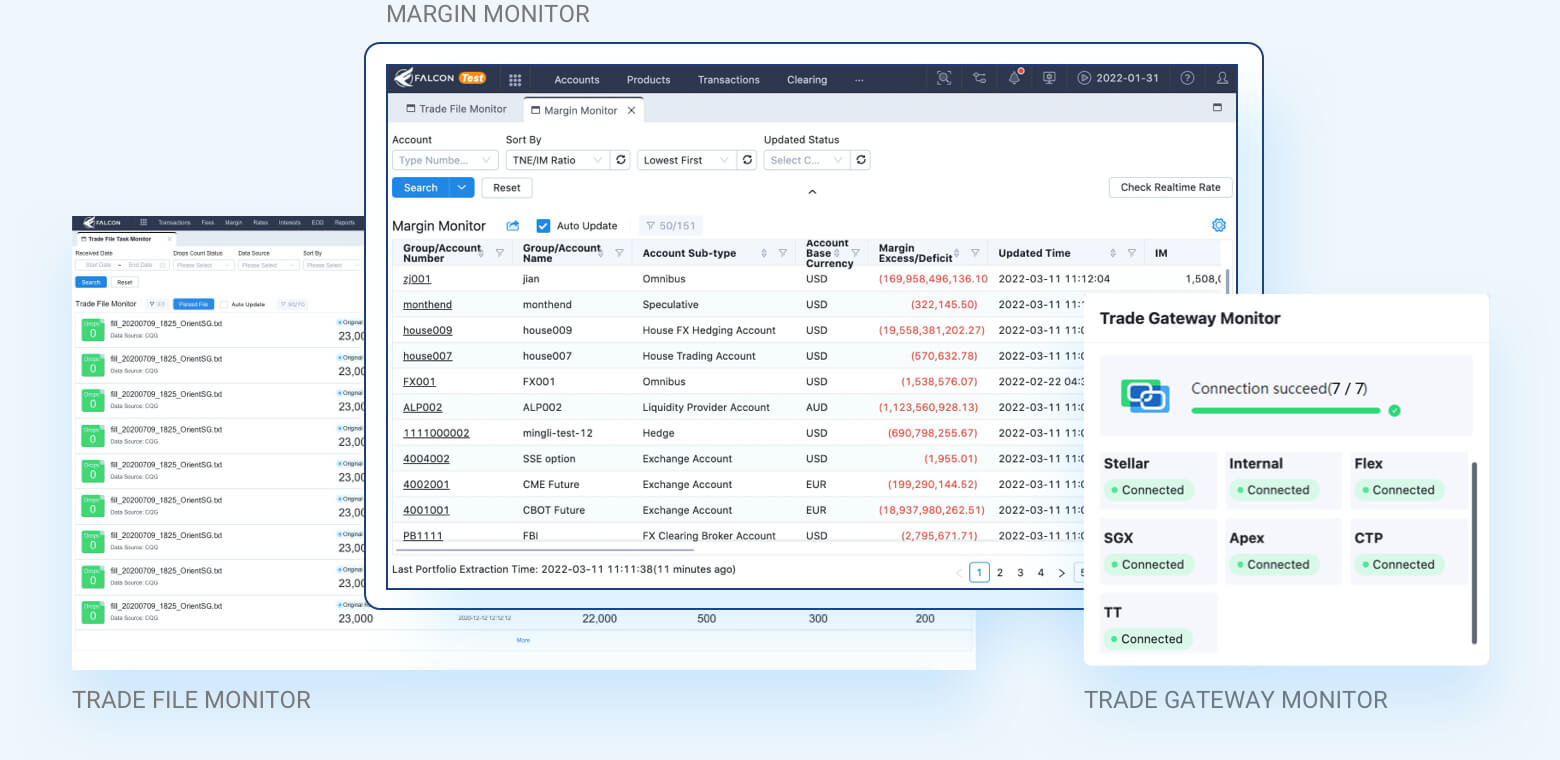Open the help question mark icon
Screen dimensions: 1560x760
[1187, 77]
